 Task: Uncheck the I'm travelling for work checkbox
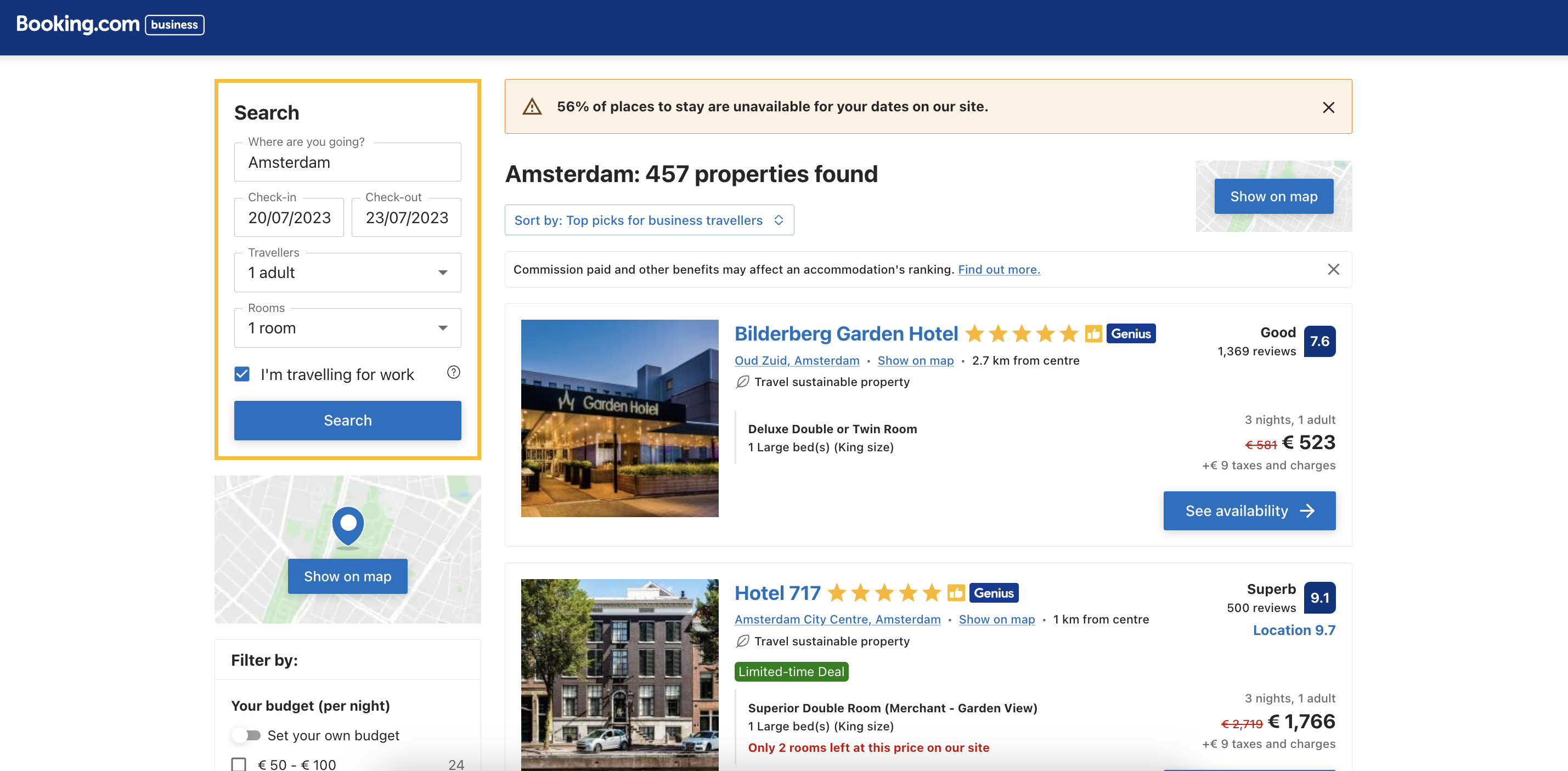241,374
